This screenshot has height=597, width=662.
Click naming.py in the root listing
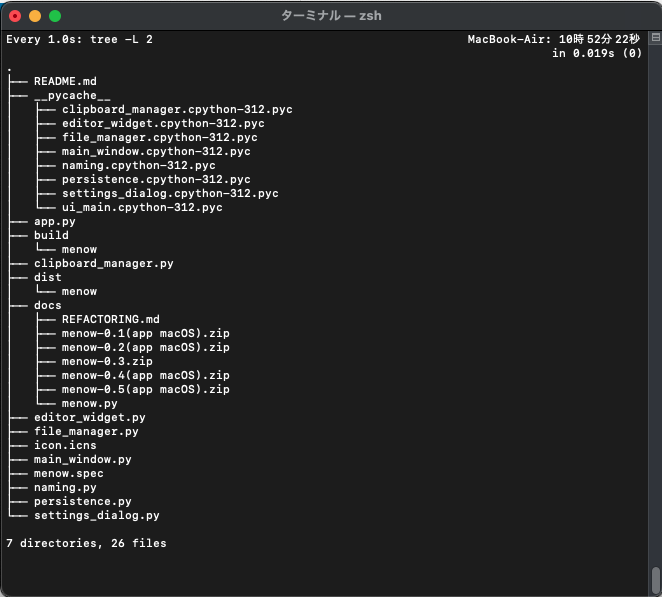(65, 487)
